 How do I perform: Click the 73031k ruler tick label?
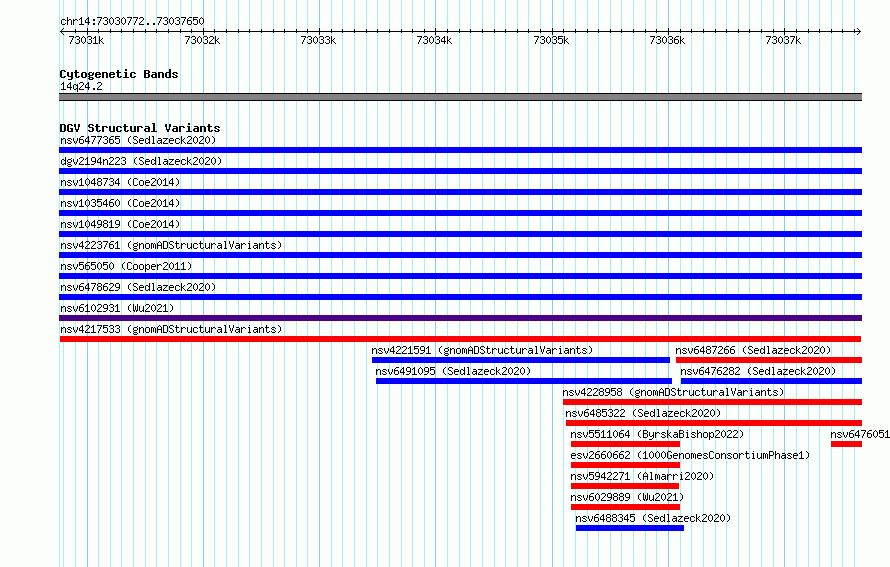(x=86, y=40)
